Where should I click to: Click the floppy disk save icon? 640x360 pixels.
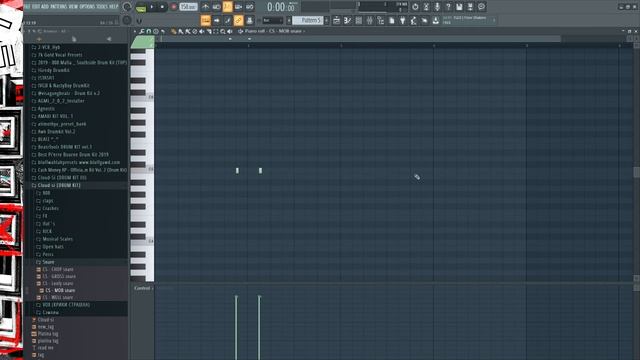point(459,7)
